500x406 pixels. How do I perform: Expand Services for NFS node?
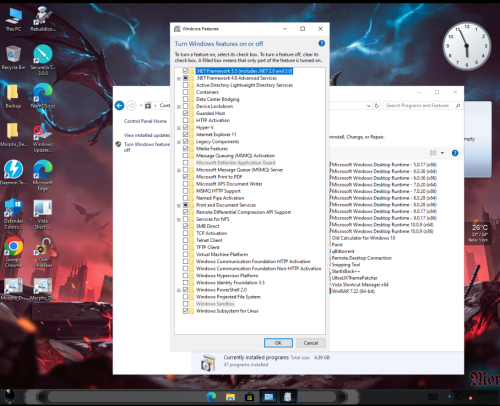click(179, 219)
